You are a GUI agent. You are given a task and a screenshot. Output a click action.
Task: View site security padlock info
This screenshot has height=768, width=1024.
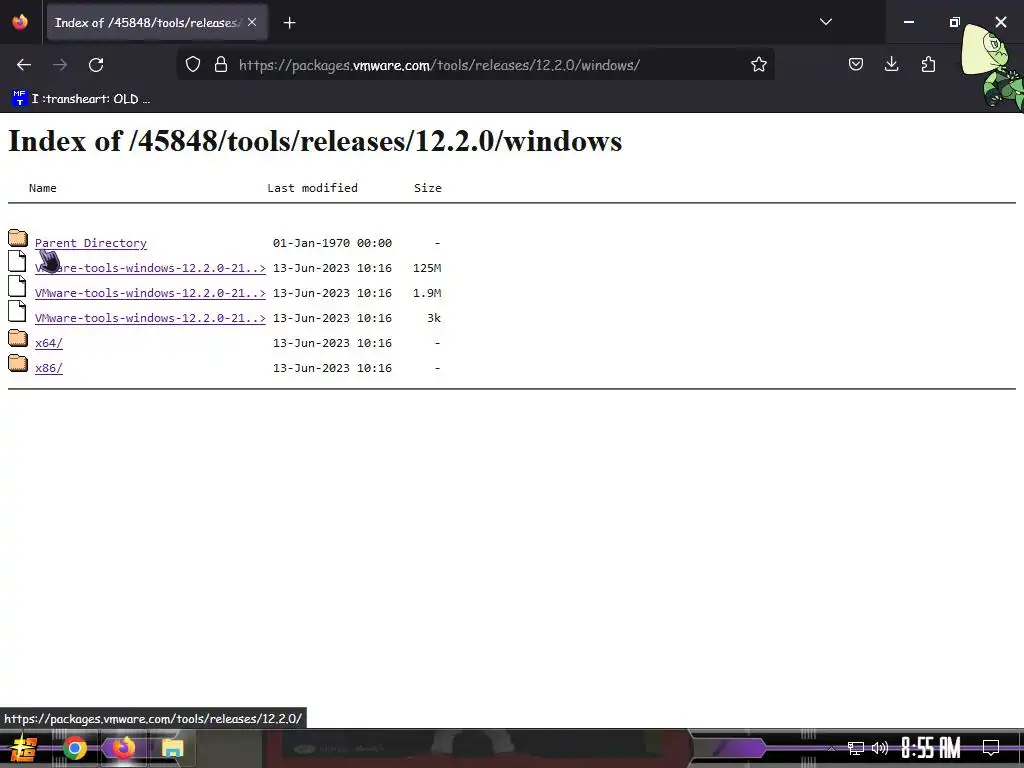pos(221,65)
